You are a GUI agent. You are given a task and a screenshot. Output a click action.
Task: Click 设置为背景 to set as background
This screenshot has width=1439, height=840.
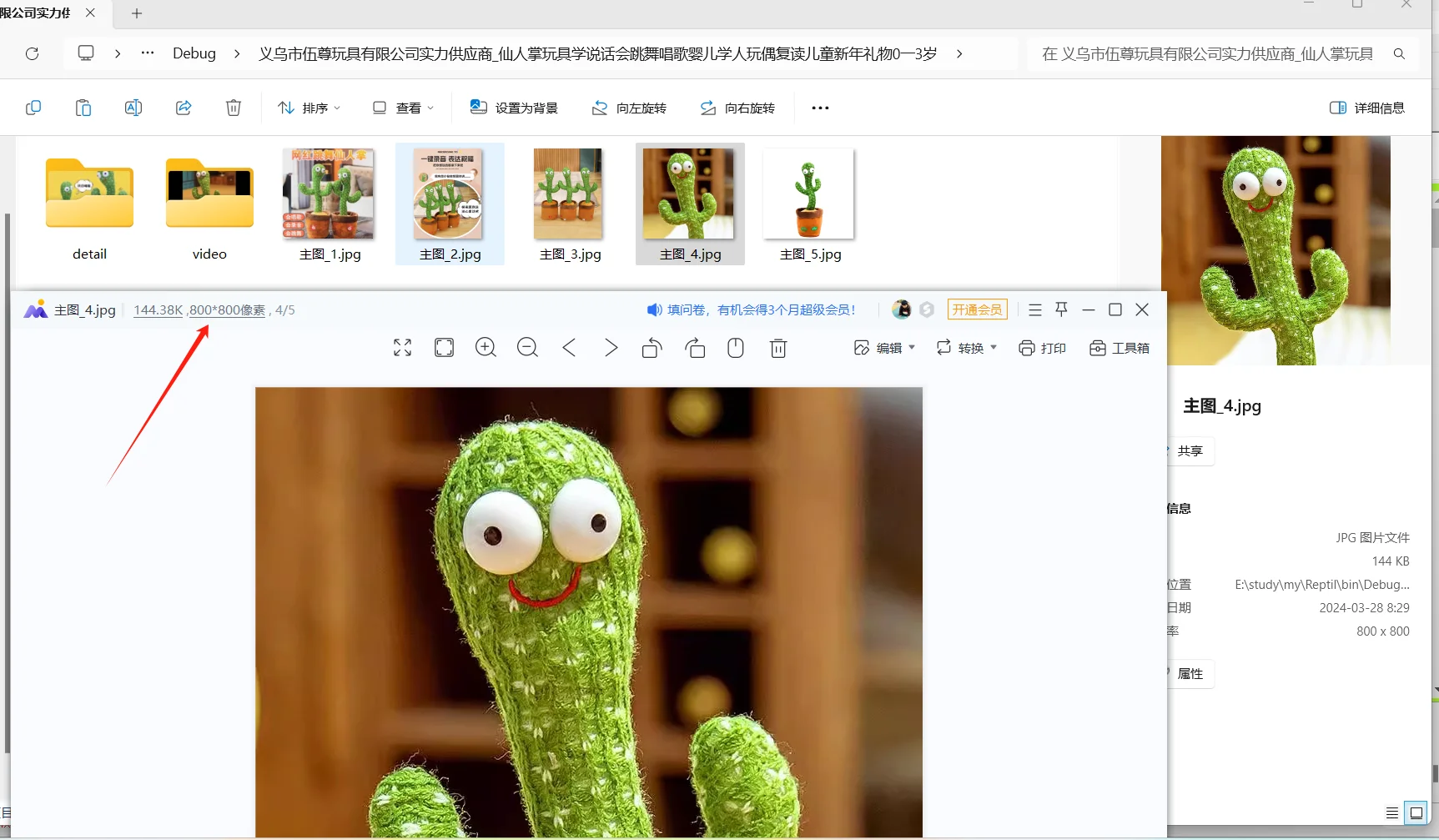tap(514, 108)
